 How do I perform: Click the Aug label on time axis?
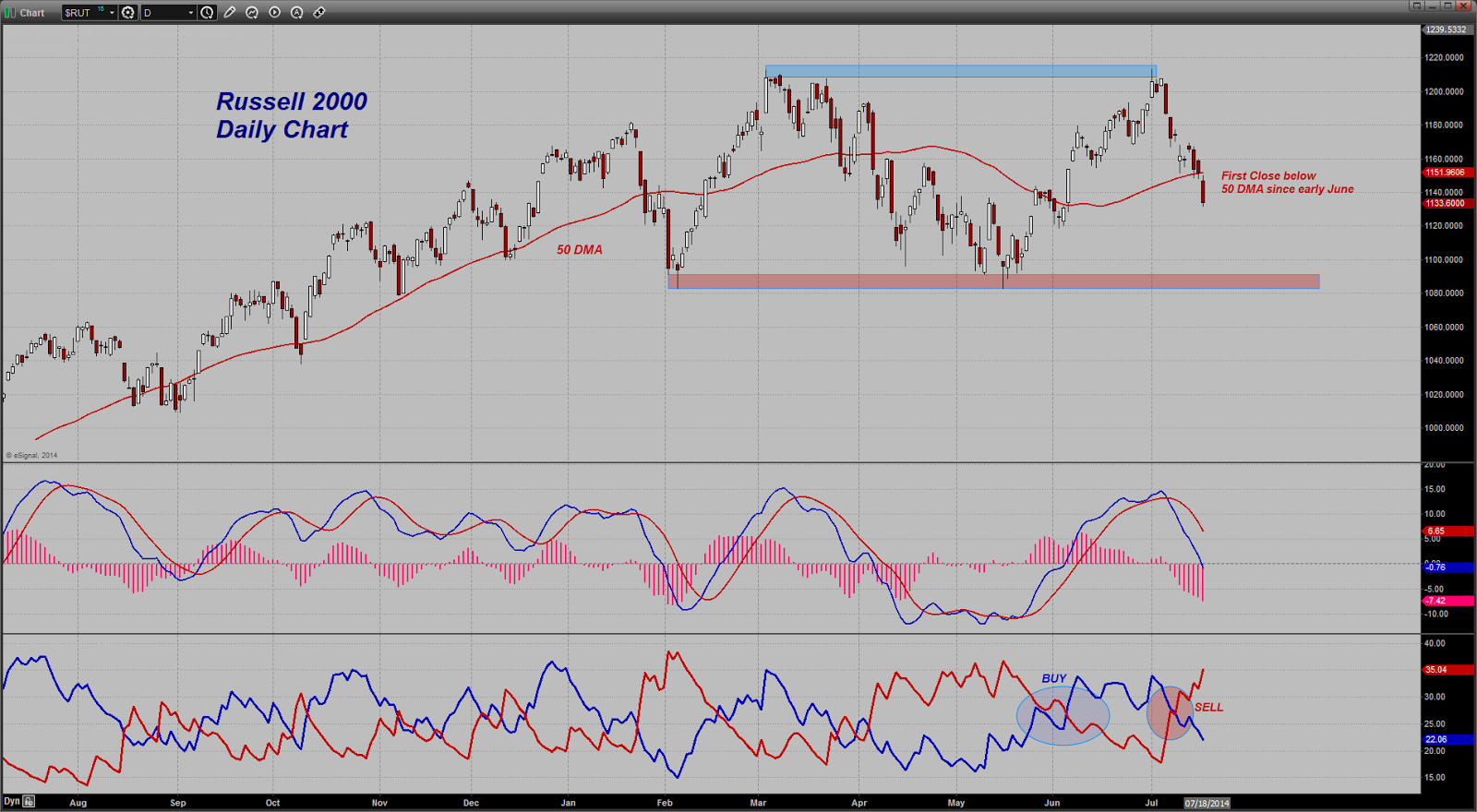tap(78, 803)
